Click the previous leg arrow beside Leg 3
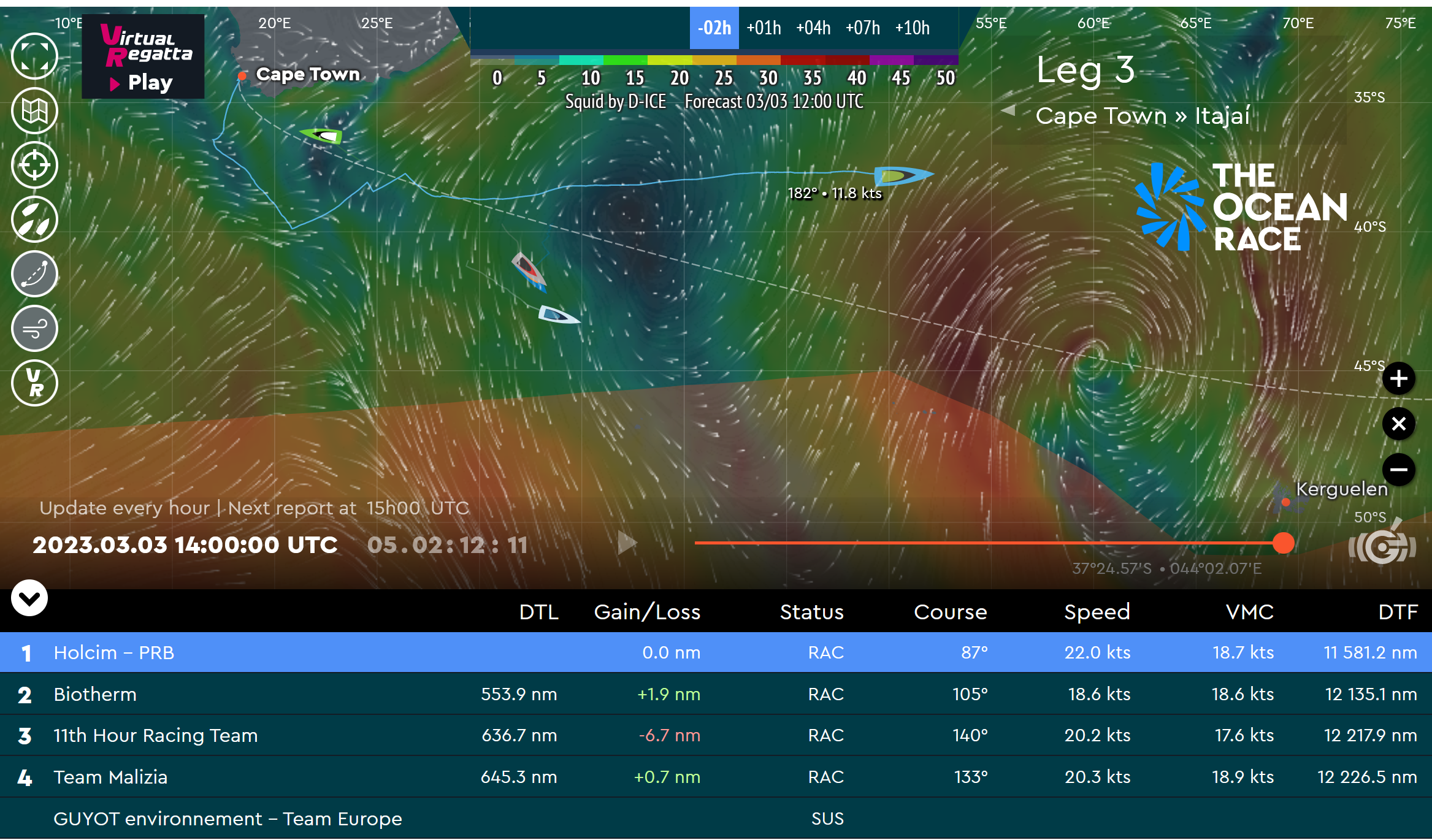1432x840 pixels. 1008,110
